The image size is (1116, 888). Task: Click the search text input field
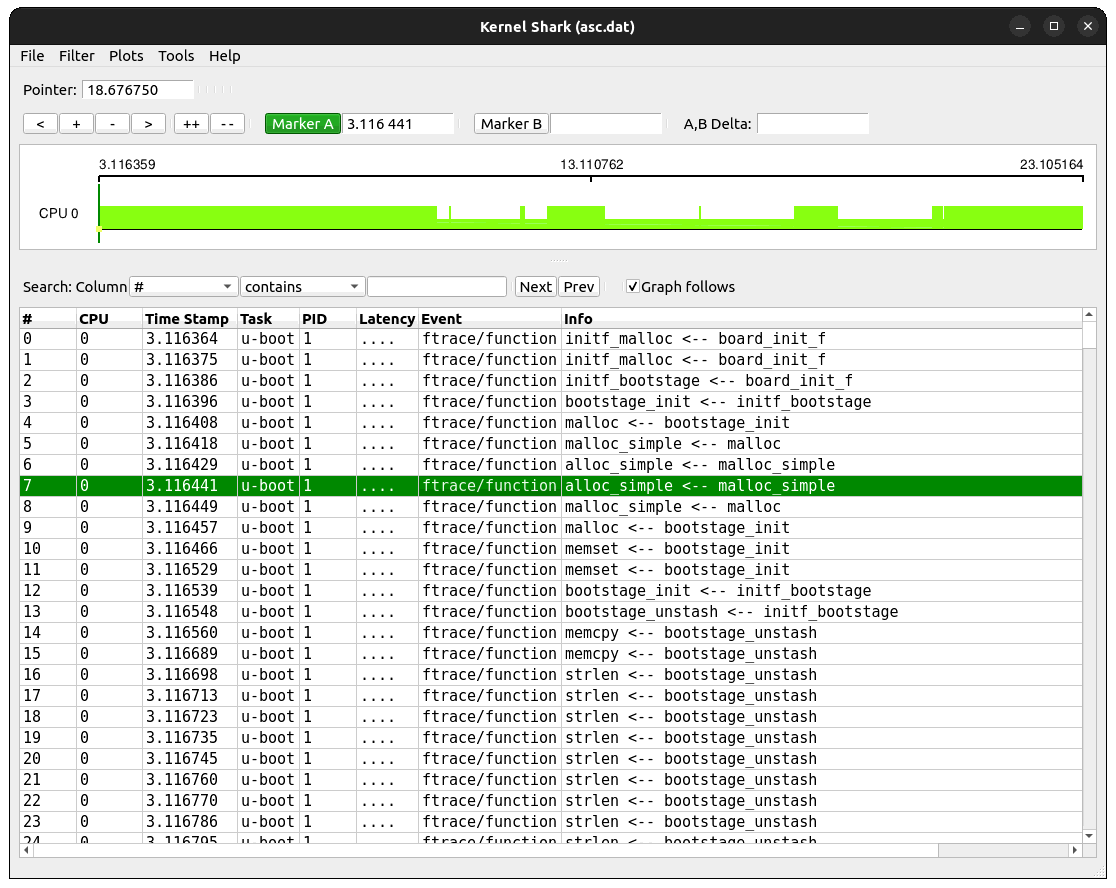[436, 287]
